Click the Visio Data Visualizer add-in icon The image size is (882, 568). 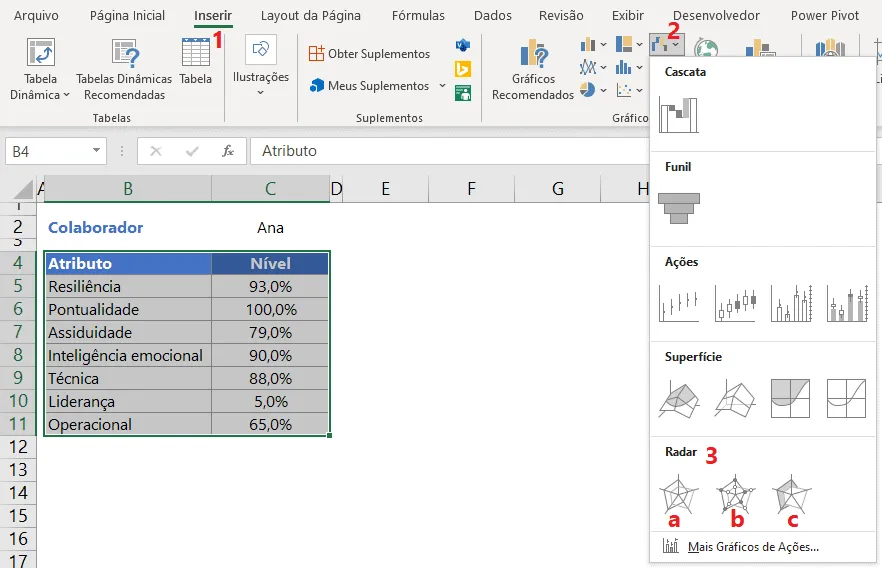click(462, 45)
